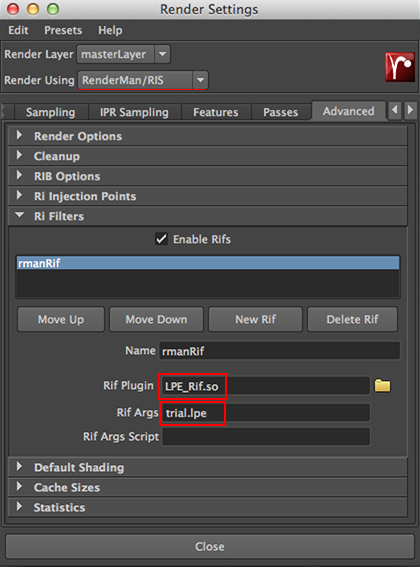The image size is (420, 567).
Task: Click the New Rif button
Action: (x=255, y=319)
